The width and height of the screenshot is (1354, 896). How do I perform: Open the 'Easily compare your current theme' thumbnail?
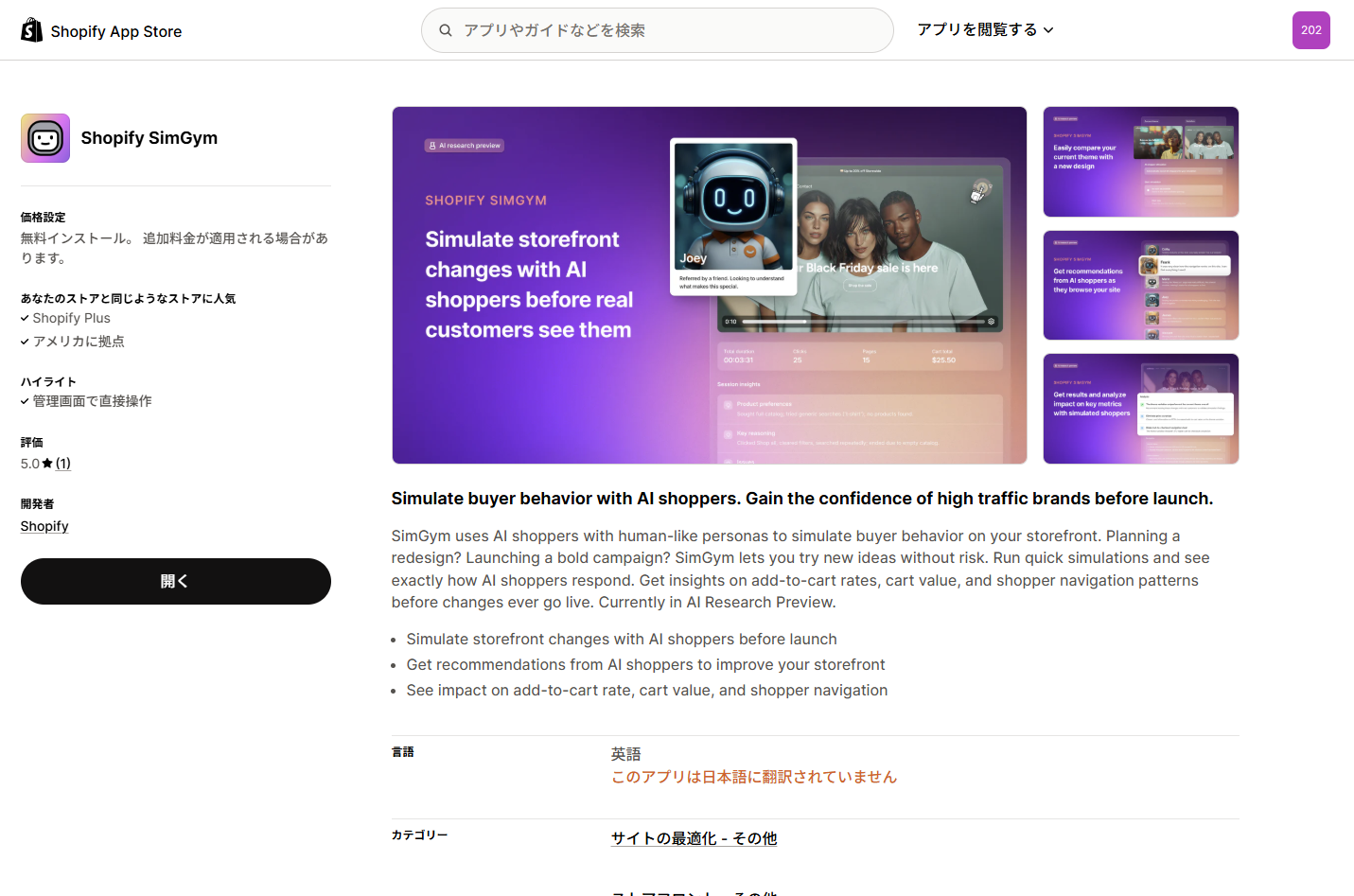(x=1140, y=162)
